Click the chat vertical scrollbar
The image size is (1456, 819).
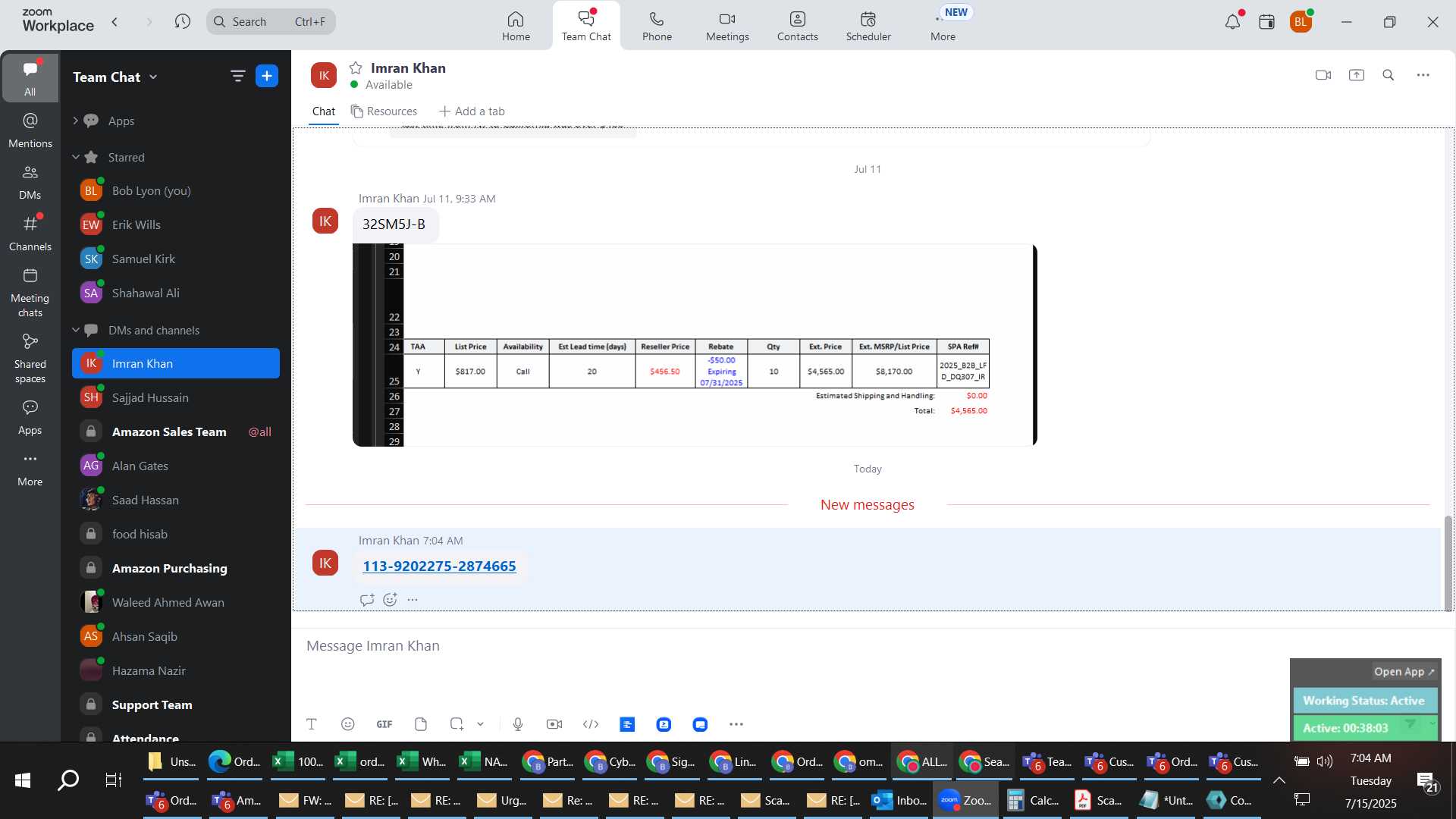coord(1448,563)
